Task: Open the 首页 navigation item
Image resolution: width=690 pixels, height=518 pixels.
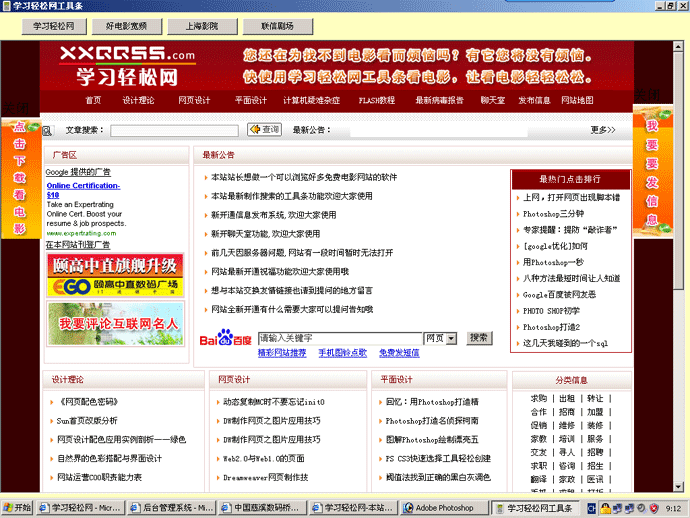Action: click(x=93, y=100)
